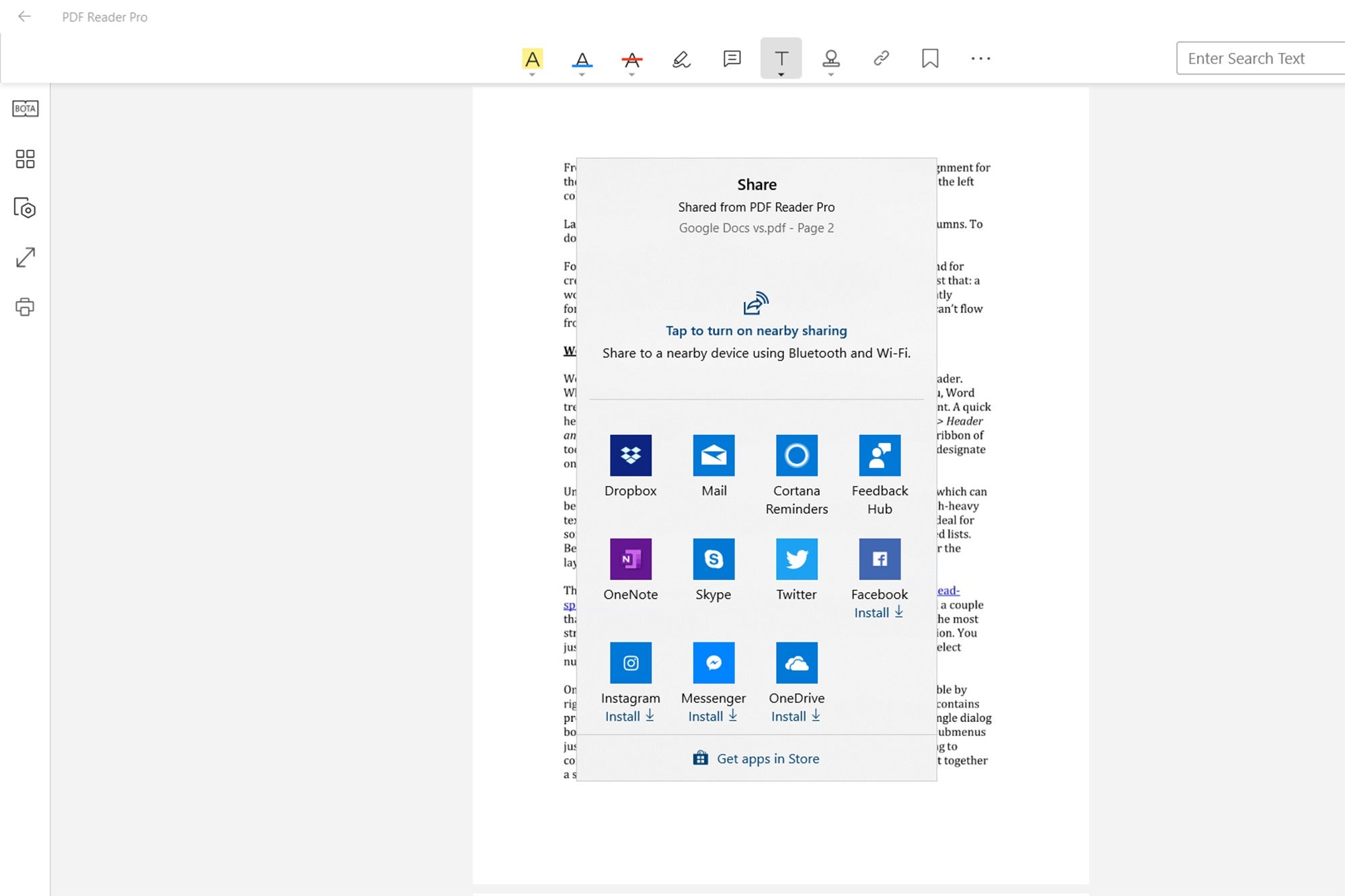Click the Highlight tool icon
The width and height of the screenshot is (1345, 896).
pyautogui.click(x=533, y=58)
